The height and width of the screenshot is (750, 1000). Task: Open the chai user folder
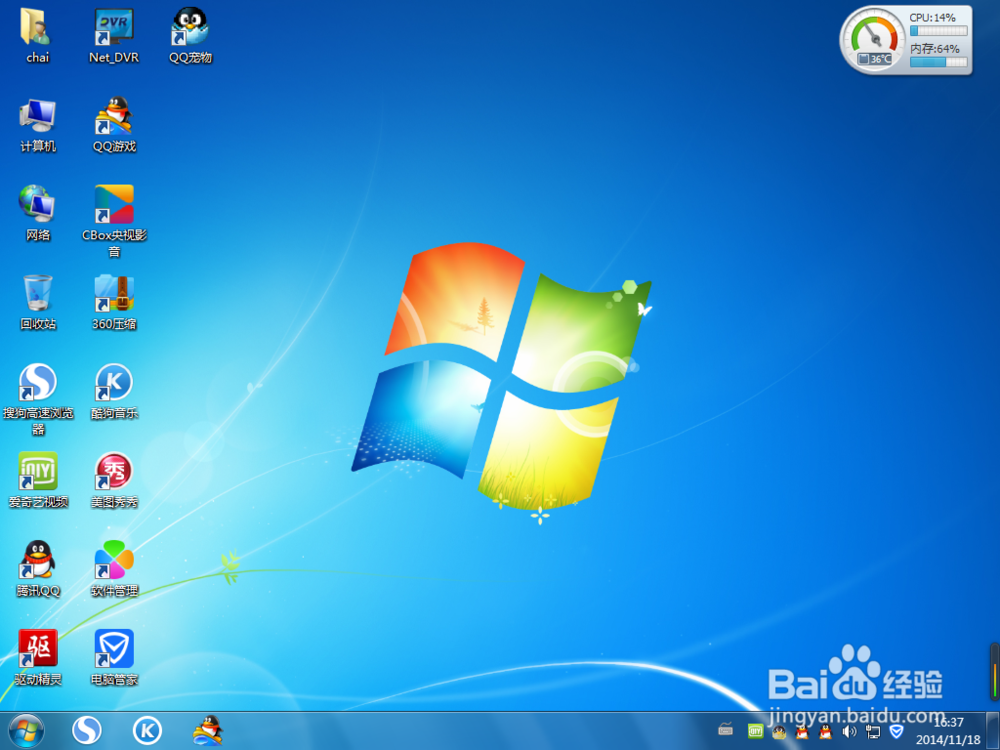(x=38, y=36)
